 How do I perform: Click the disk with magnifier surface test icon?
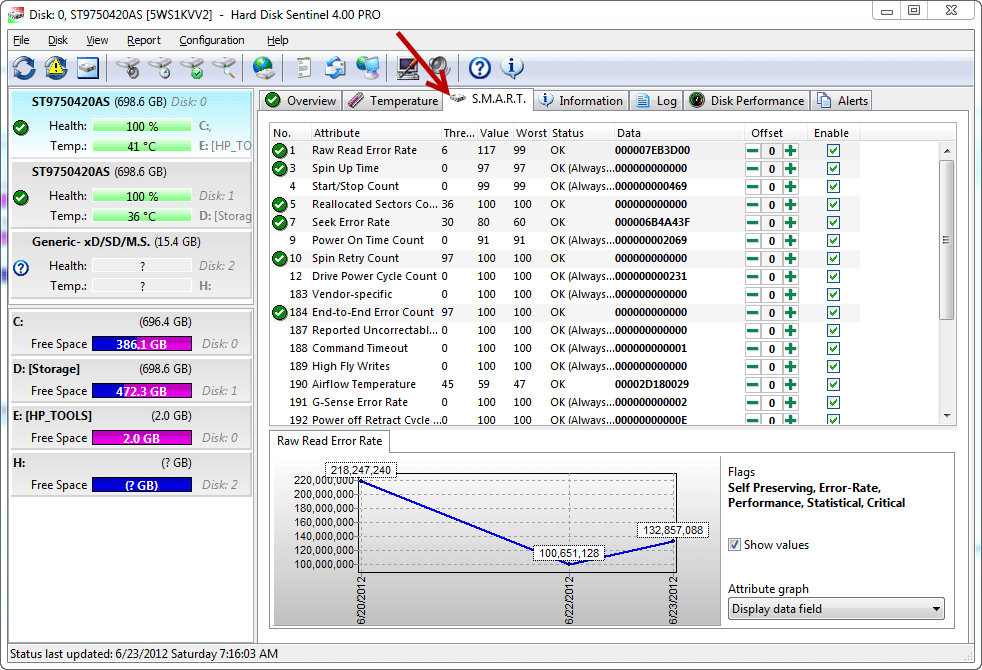225,68
